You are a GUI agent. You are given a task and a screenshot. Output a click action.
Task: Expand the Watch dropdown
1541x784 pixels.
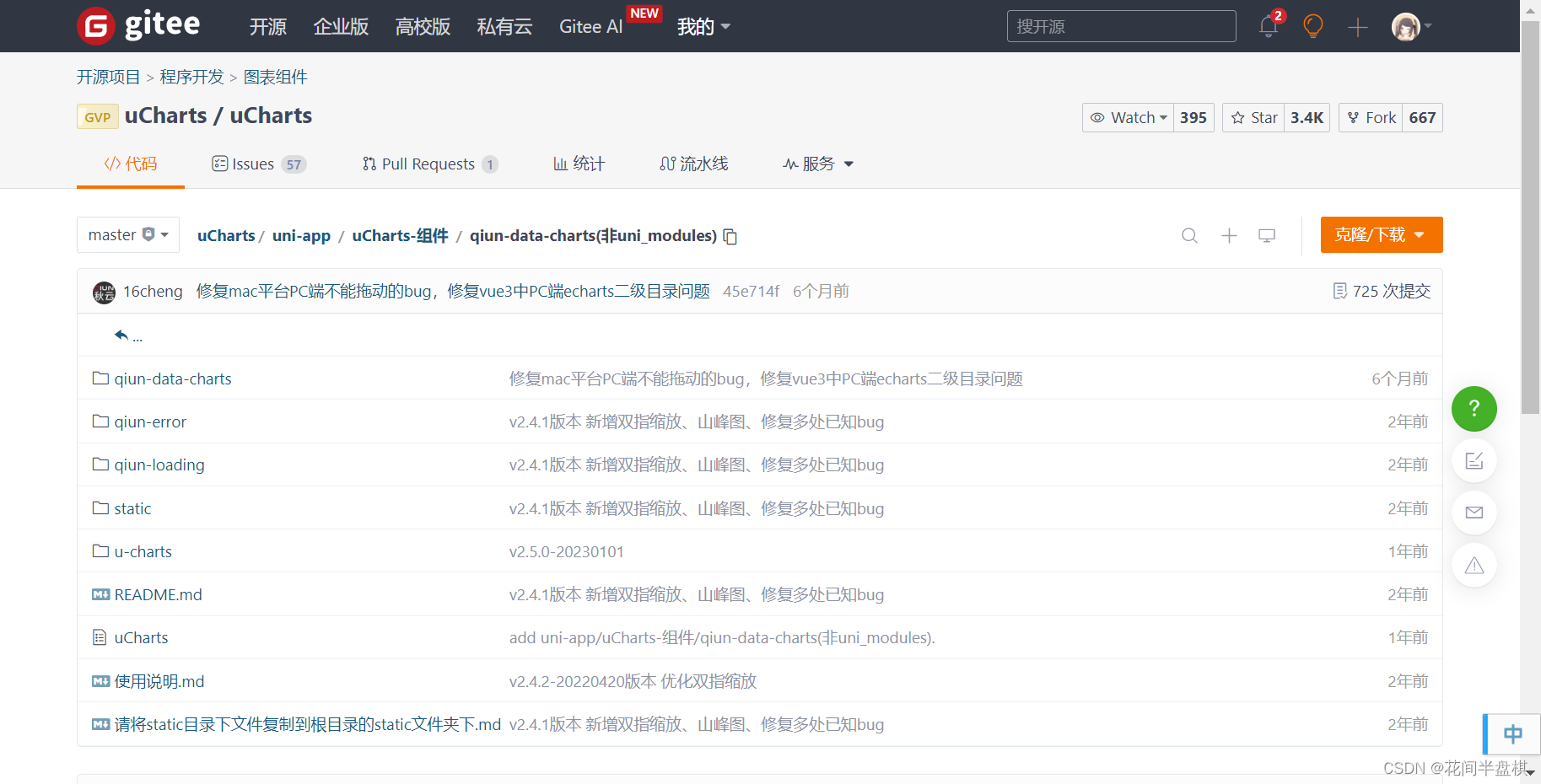(x=1129, y=117)
